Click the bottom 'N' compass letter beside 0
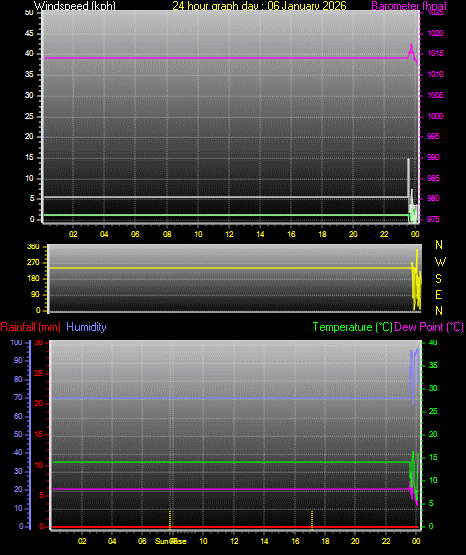 (x=439, y=311)
